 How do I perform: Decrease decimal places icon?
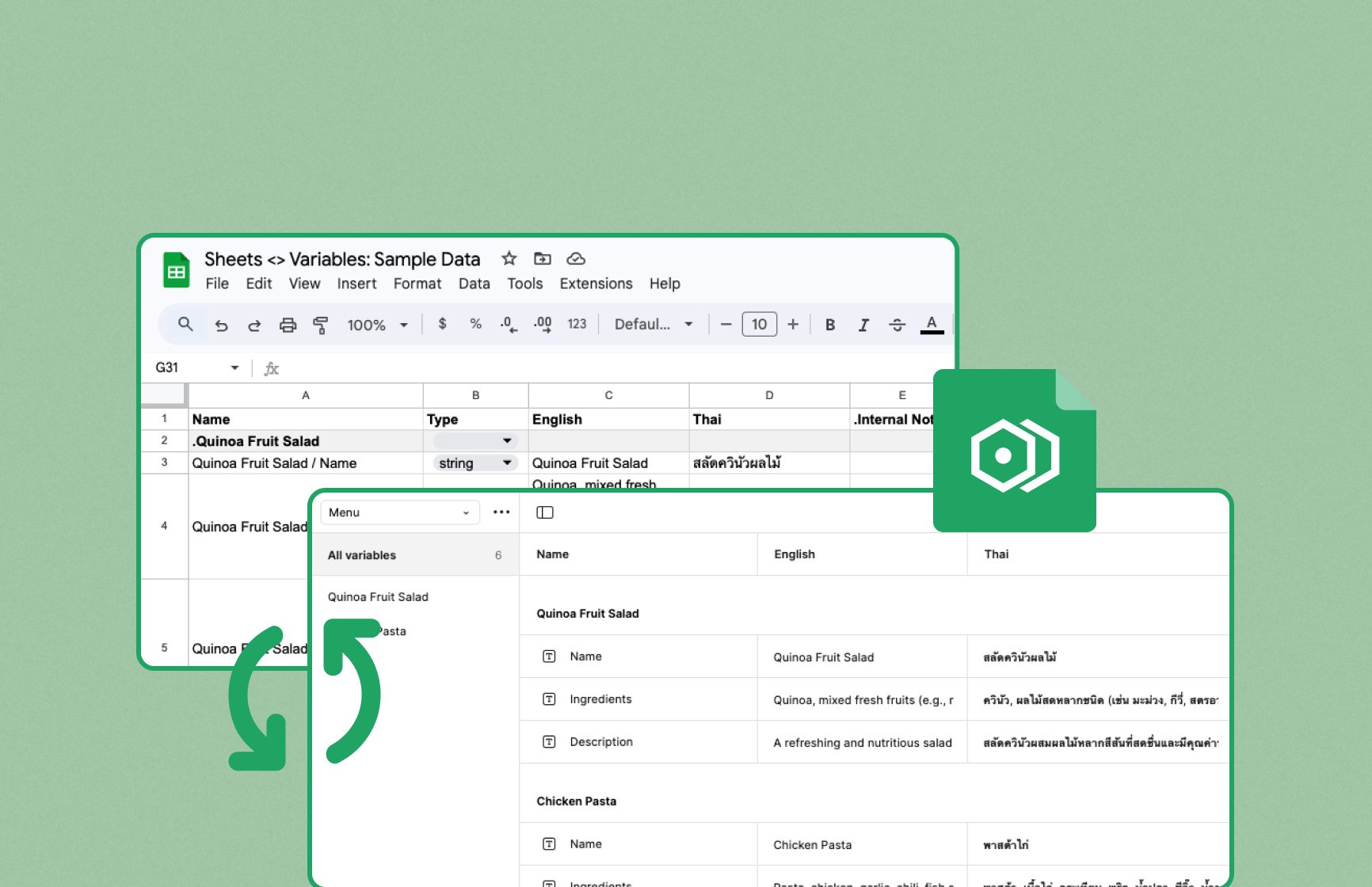pyautogui.click(x=509, y=324)
